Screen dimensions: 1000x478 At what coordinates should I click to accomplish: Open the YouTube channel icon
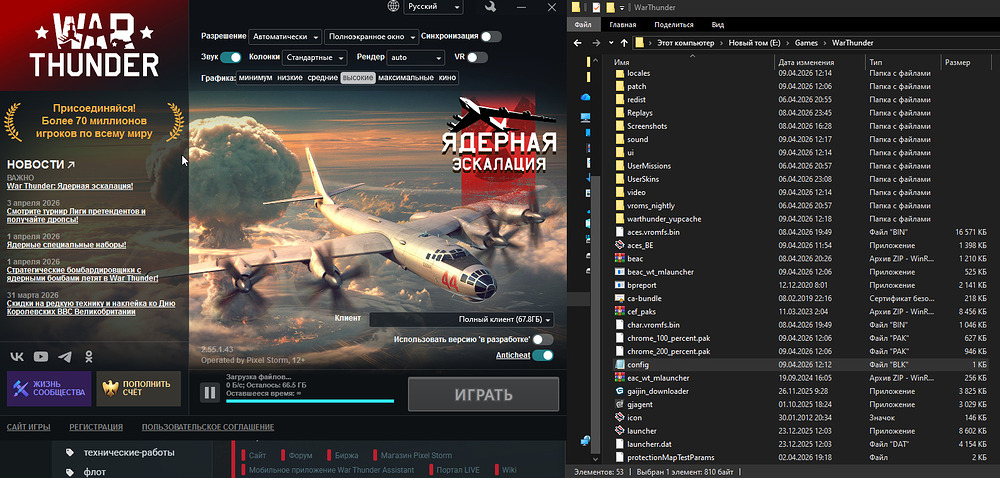(x=41, y=356)
